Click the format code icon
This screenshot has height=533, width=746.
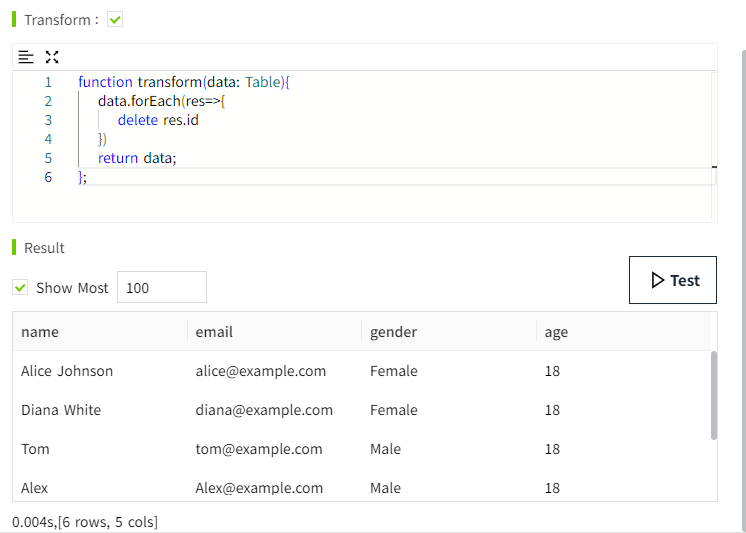pos(26,57)
